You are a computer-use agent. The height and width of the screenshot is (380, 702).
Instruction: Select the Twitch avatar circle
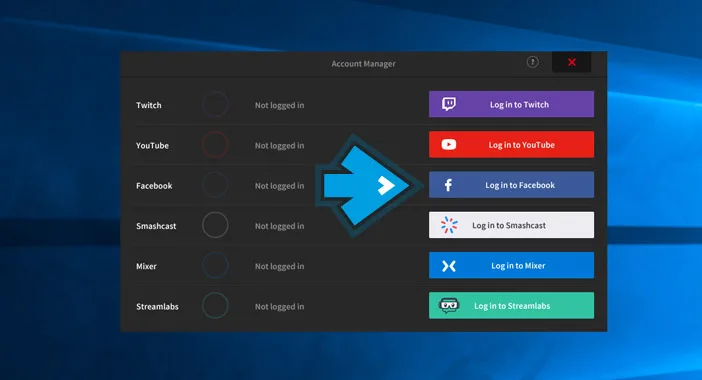(x=215, y=104)
